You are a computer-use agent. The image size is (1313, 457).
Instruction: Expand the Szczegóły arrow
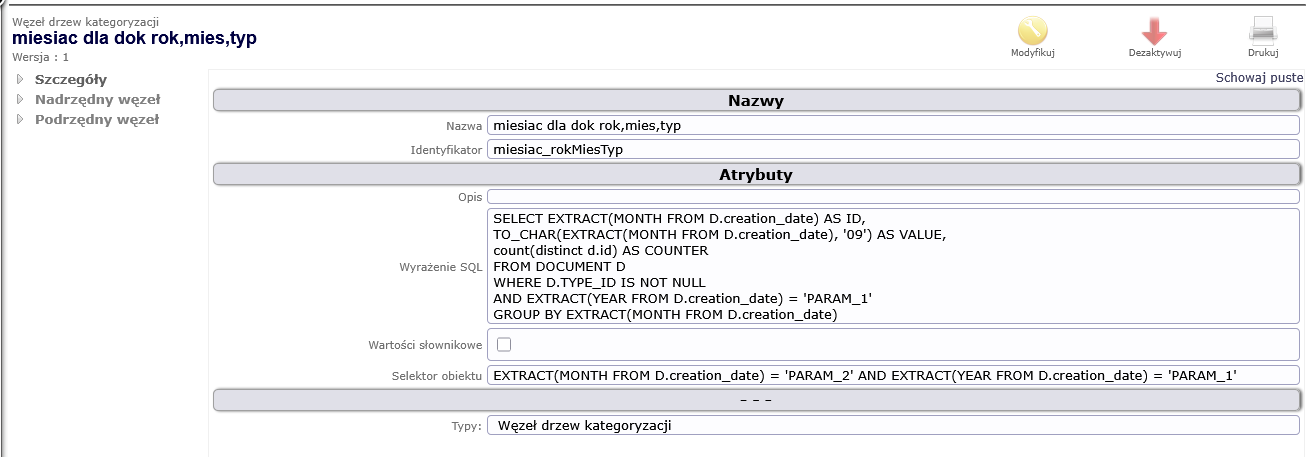pyautogui.click(x=20, y=79)
